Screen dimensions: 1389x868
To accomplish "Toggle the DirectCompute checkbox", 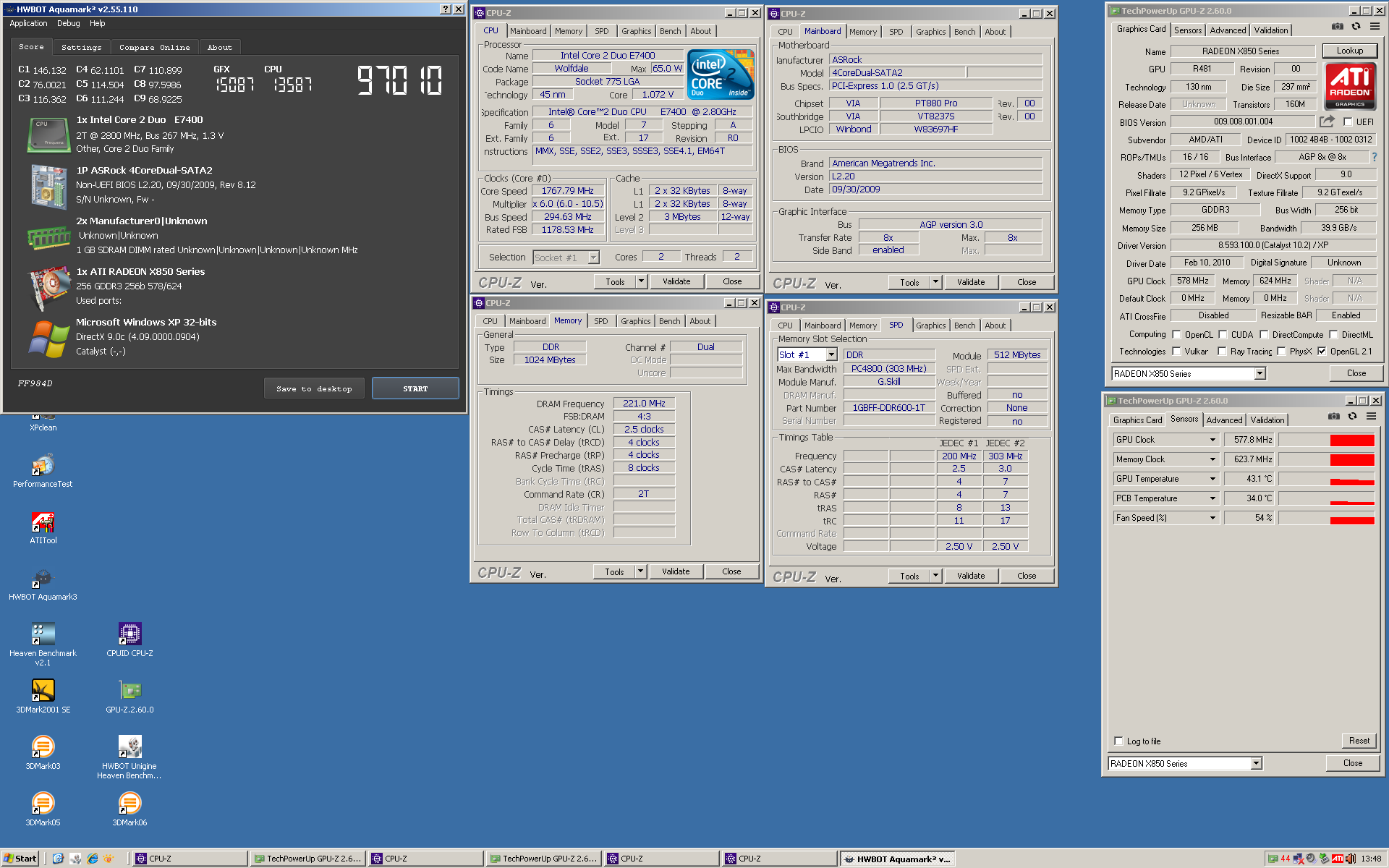I will pos(1264,335).
